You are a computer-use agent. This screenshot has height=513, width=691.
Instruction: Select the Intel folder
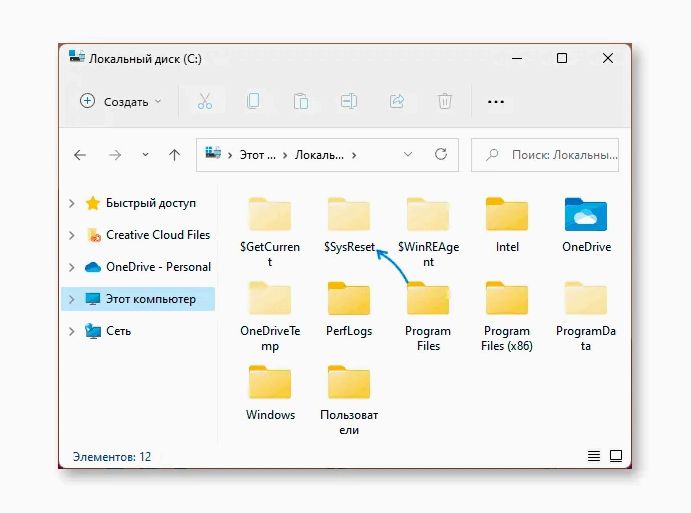pos(507,225)
